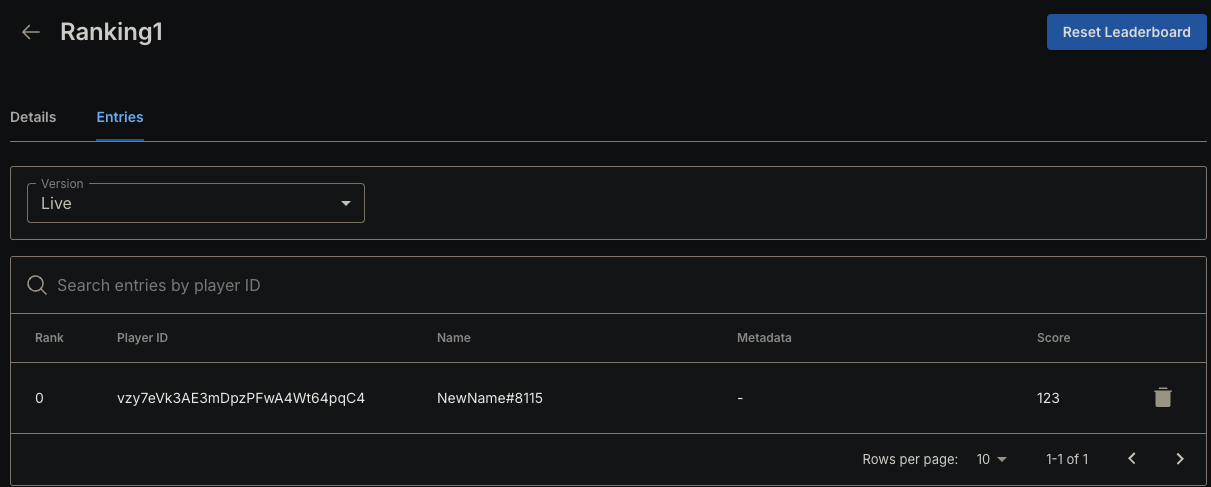Image resolution: width=1211 pixels, height=487 pixels.
Task: Click the 1-1 of 1 pagination text
Action: click(x=1067, y=459)
